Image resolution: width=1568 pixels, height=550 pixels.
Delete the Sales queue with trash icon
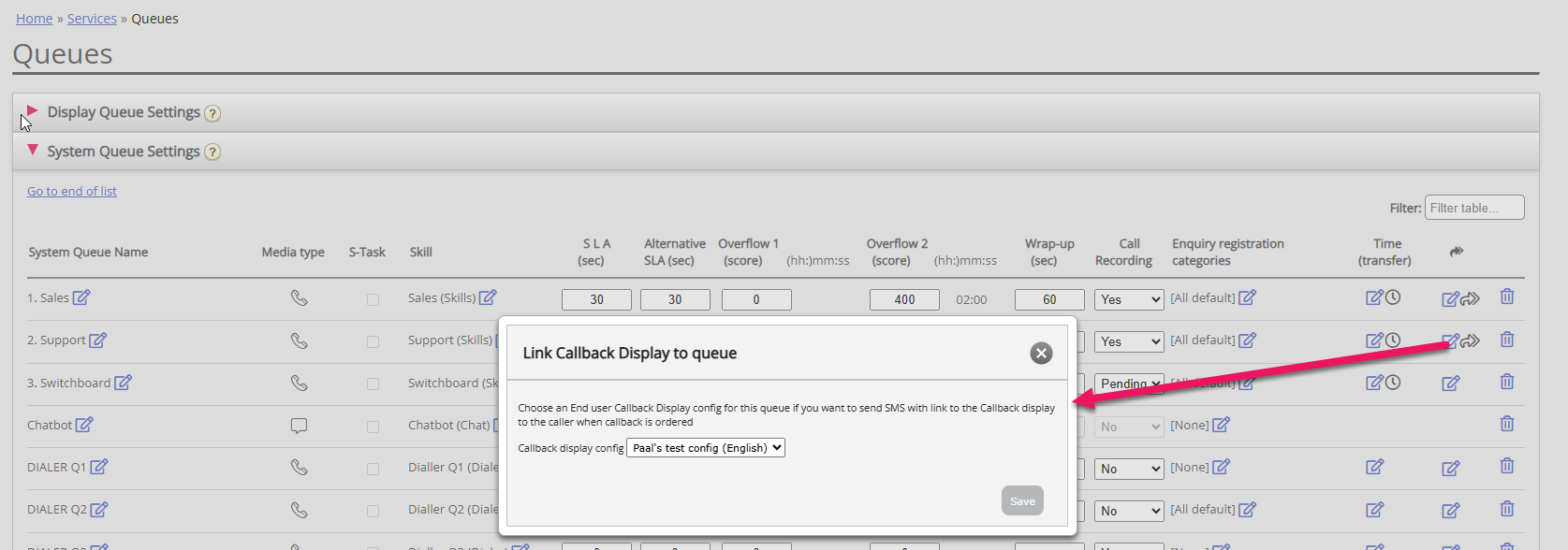(x=1506, y=297)
